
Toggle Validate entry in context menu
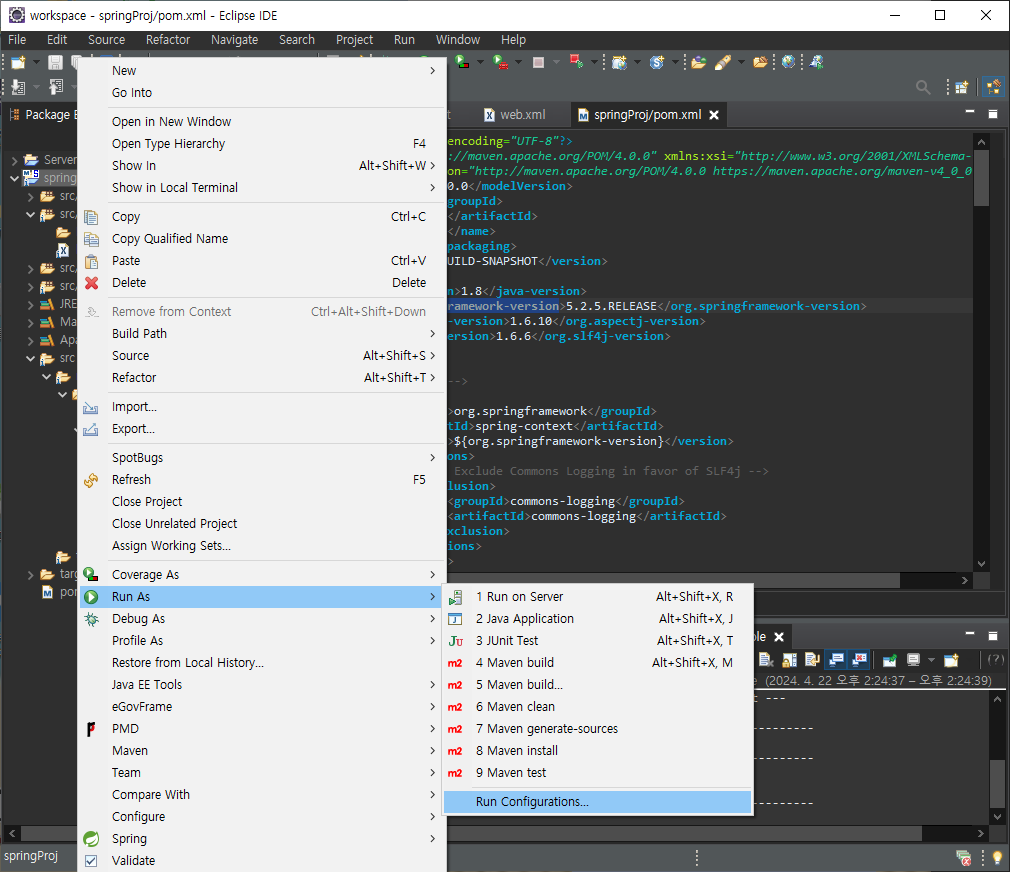click(x=262, y=860)
